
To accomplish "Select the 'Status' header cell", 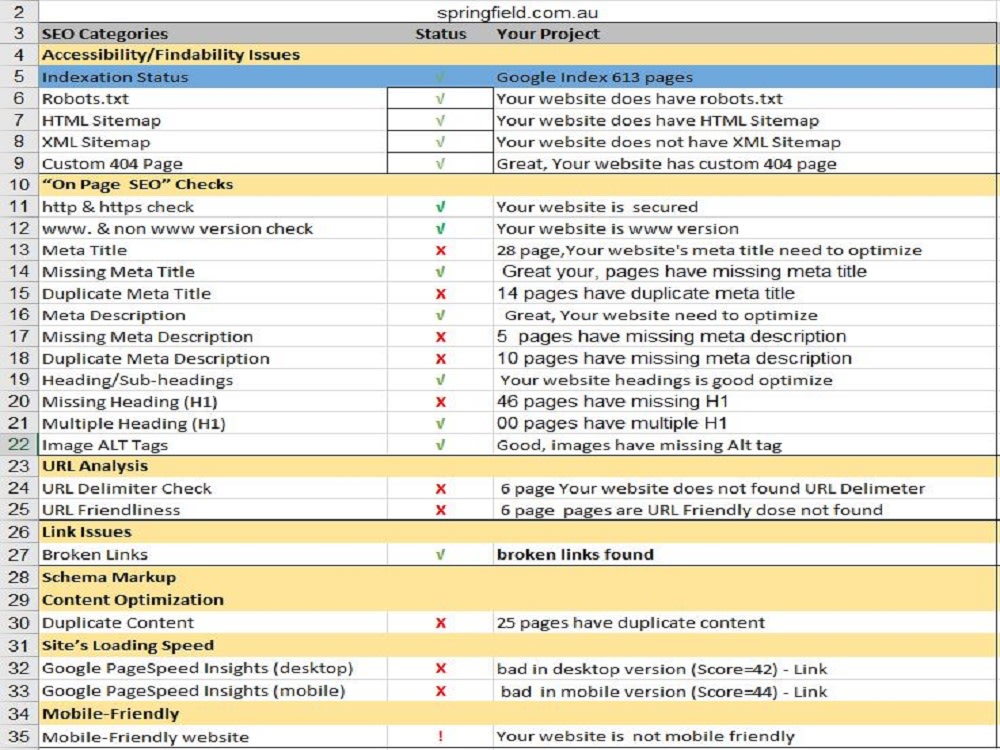I will click(440, 34).
